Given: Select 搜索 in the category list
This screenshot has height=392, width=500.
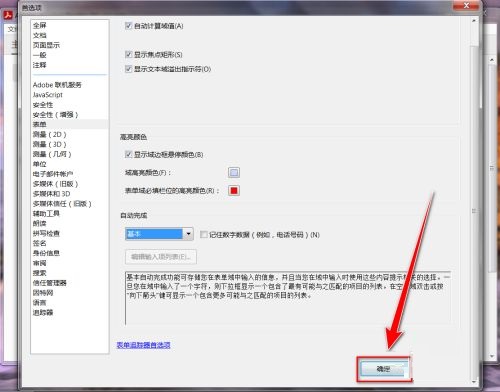Looking at the screenshot, I should click(40, 273).
